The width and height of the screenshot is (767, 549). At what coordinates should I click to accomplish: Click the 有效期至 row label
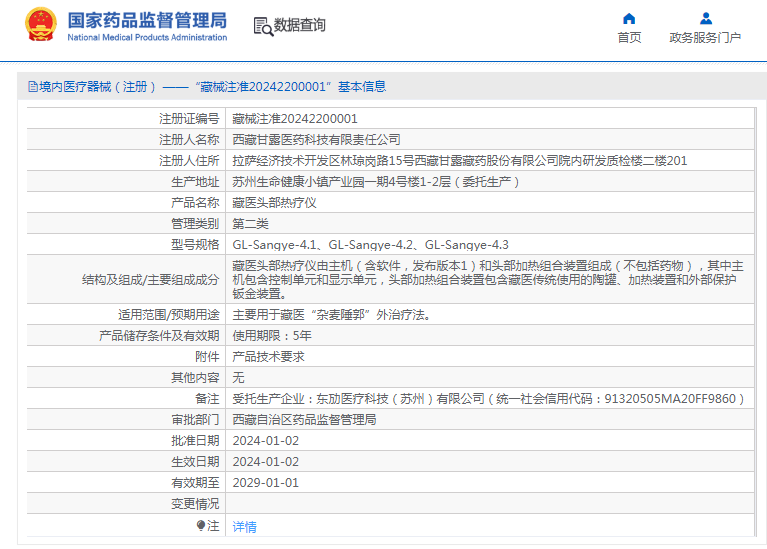tap(195, 483)
